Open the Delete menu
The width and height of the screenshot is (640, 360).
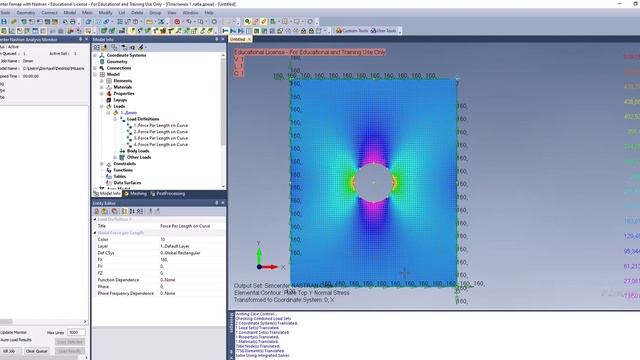pyautogui.click(x=137, y=13)
